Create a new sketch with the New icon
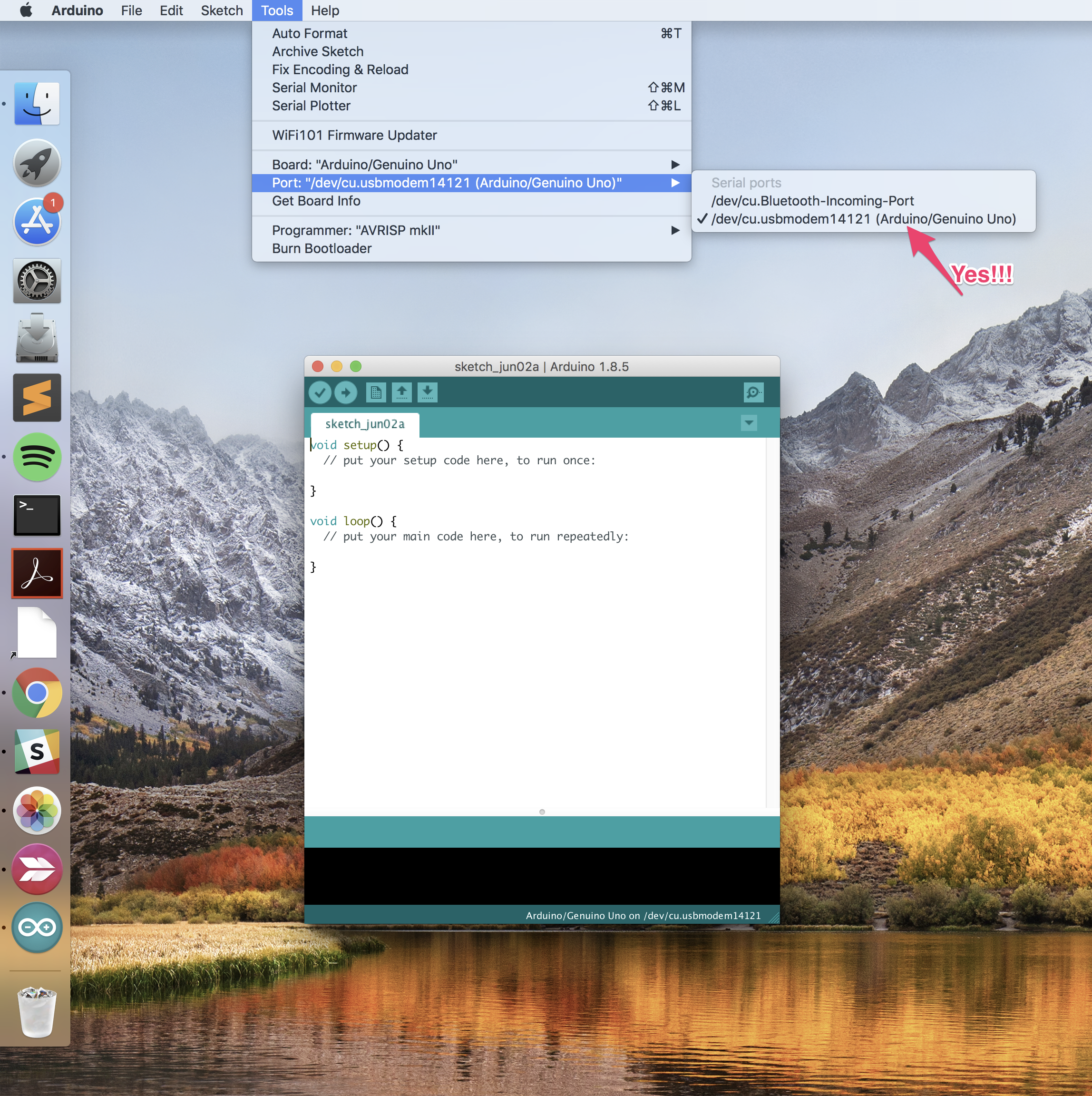This screenshot has height=1096, width=1092. pos(376,392)
